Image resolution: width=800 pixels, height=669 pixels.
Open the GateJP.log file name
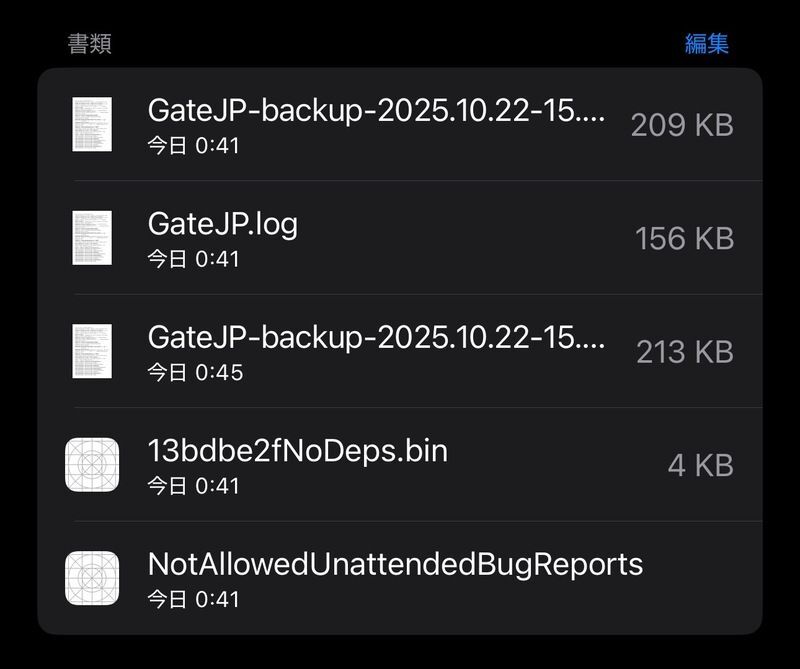pyautogui.click(x=222, y=224)
